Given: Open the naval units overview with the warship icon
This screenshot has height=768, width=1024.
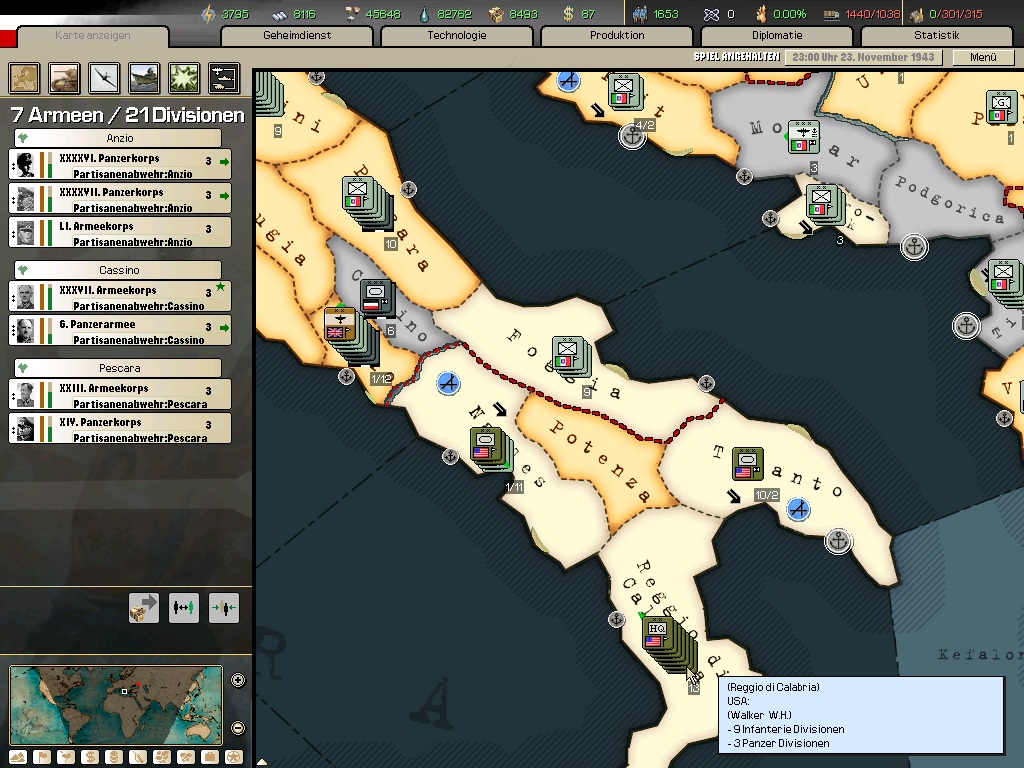Looking at the screenshot, I should coord(144,78).
